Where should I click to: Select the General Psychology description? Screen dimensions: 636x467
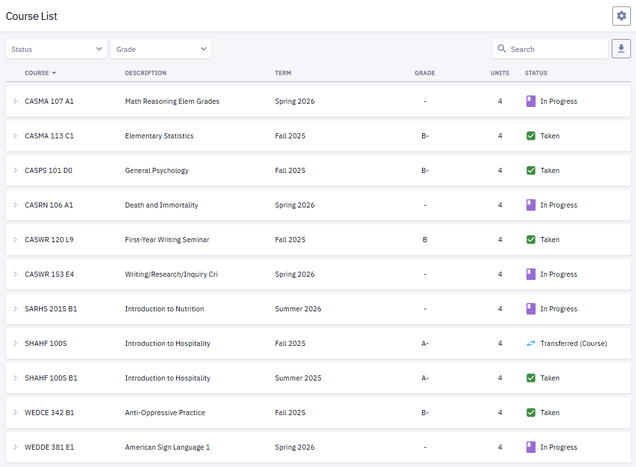[x=157, y=171]
